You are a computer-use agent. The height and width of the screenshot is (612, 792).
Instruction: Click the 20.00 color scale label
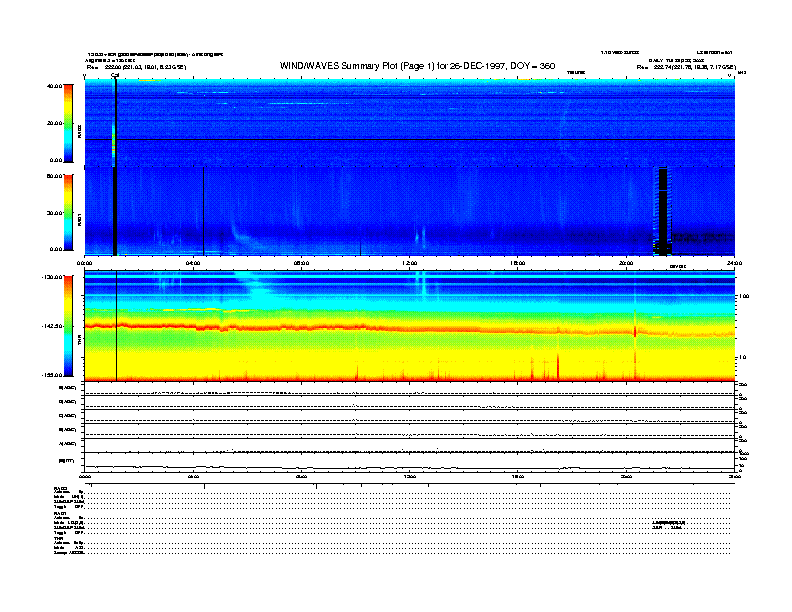tap(54, 123)
